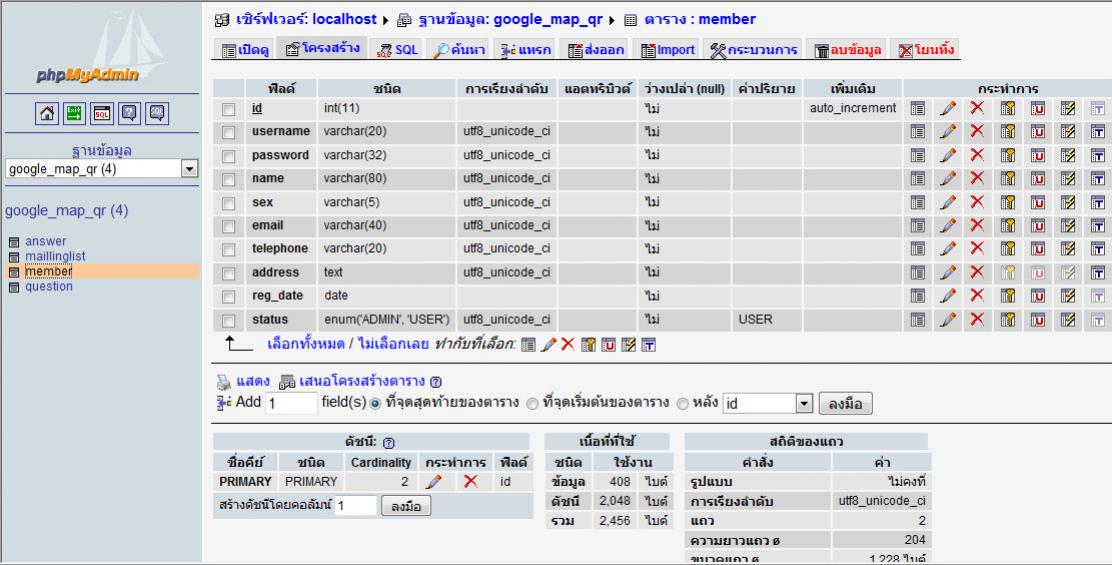
Task: Open the Operations (กระบวนการ) tab
Action: click(753, 50)
